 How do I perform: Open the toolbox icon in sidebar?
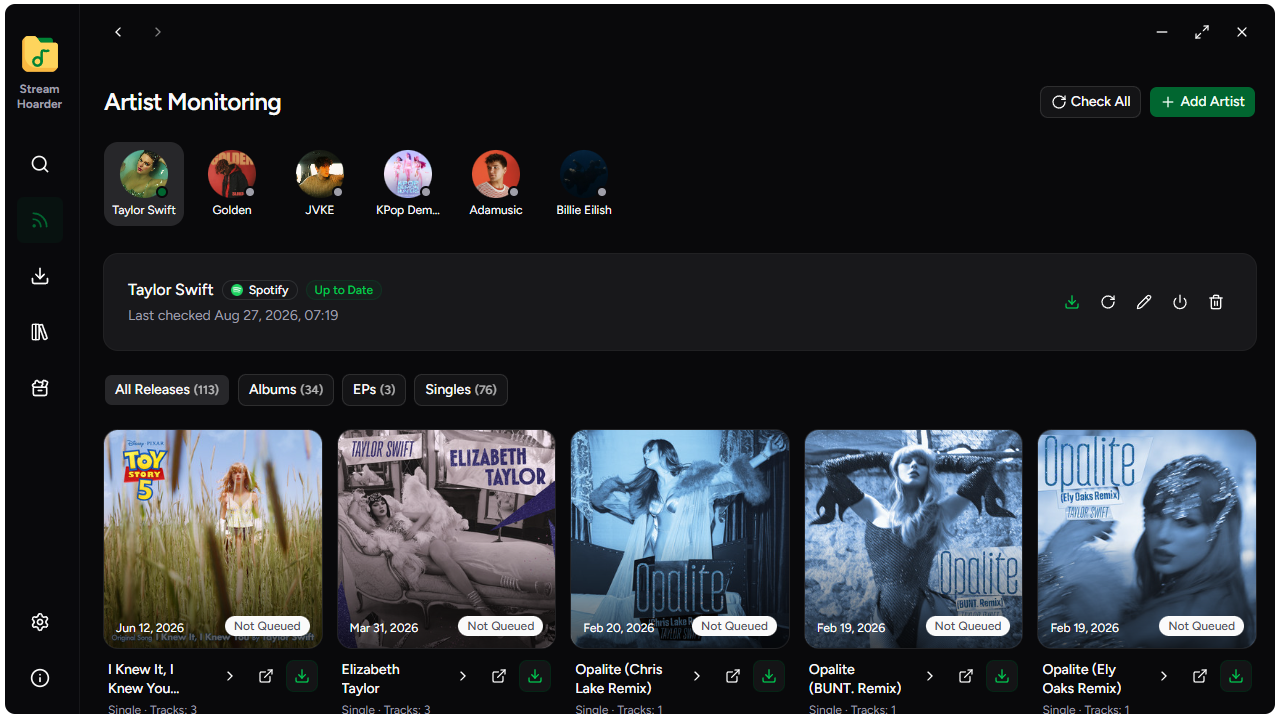tap(40, 388)
